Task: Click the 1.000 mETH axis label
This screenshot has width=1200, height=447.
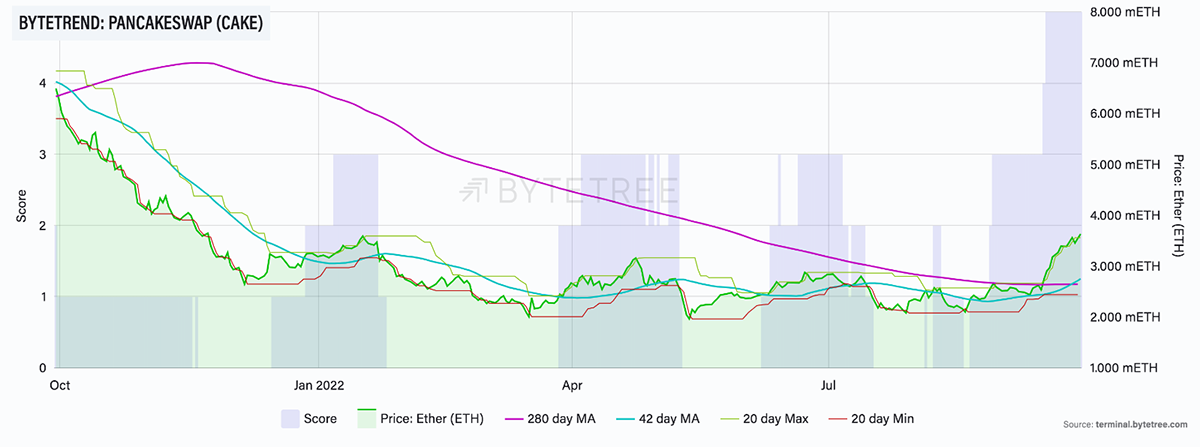Action: pyautogui.click(x=1123, y=369)
